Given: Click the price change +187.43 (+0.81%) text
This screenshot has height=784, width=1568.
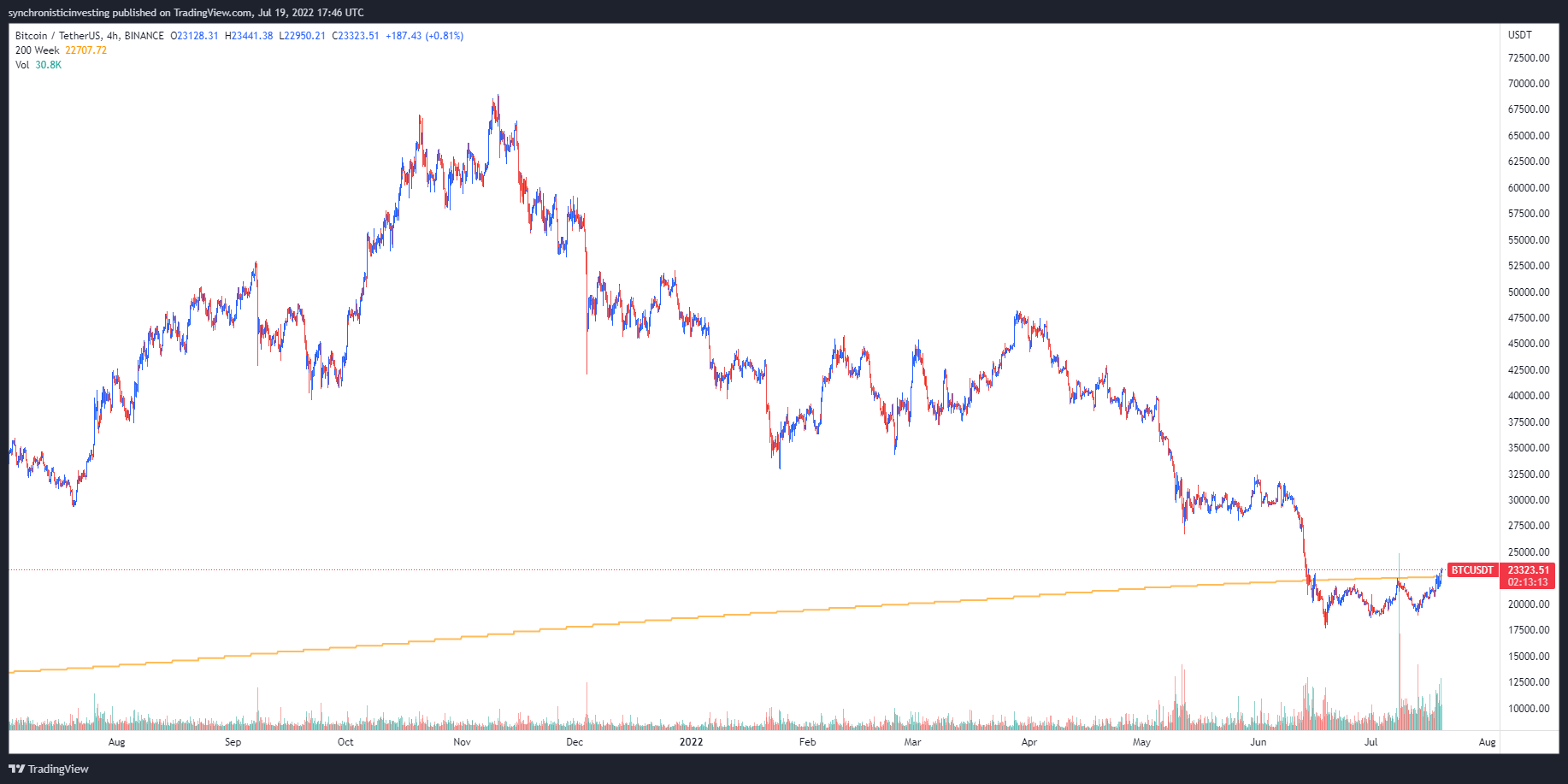Looking at the screenshot, I should [x=424, y=36].
